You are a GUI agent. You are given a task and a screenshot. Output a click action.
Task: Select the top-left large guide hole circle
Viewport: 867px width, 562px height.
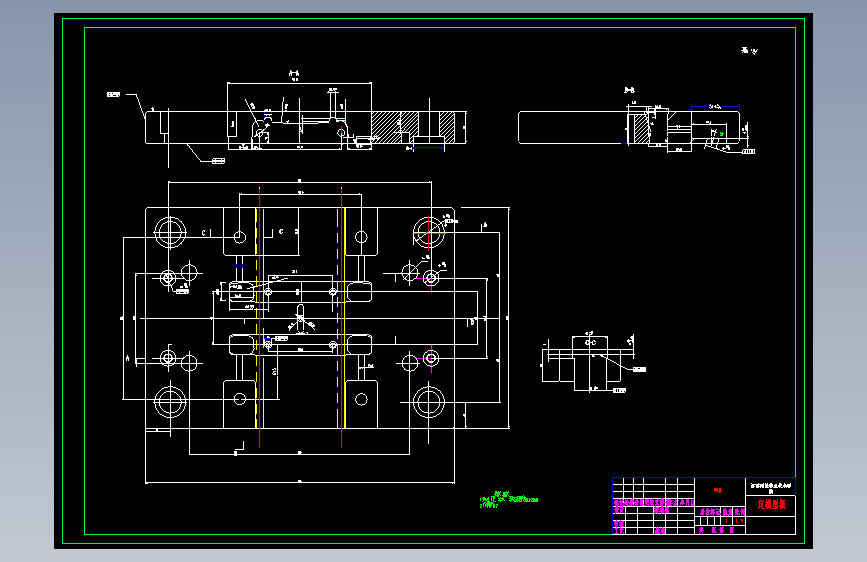[170, 232]
